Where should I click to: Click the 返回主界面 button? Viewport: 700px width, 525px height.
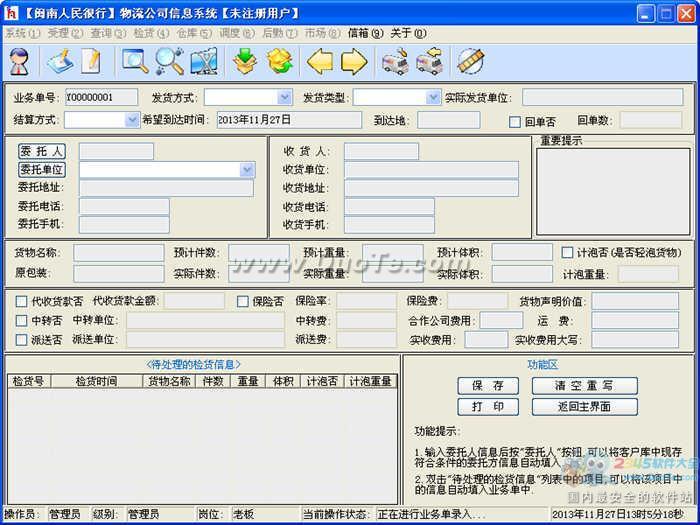tap(584, 407)
